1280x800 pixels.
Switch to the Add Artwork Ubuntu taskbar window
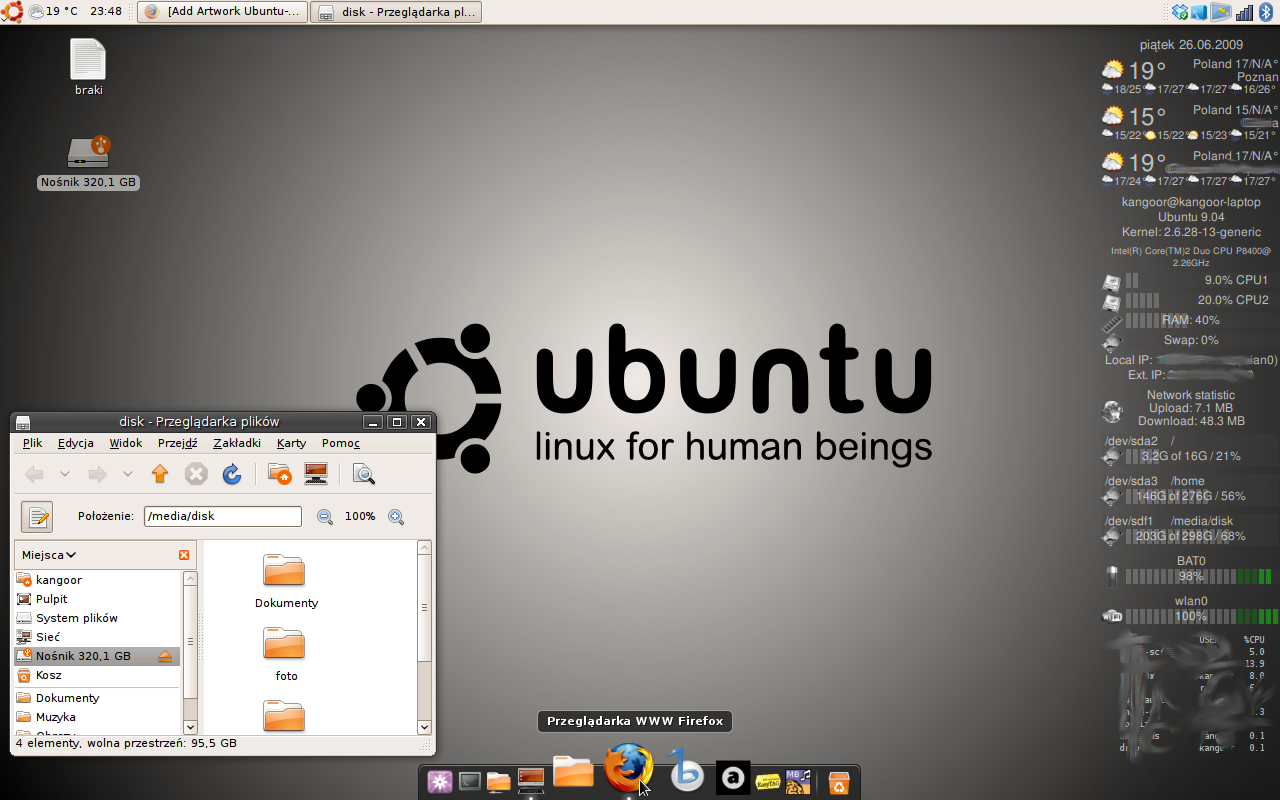222,12
